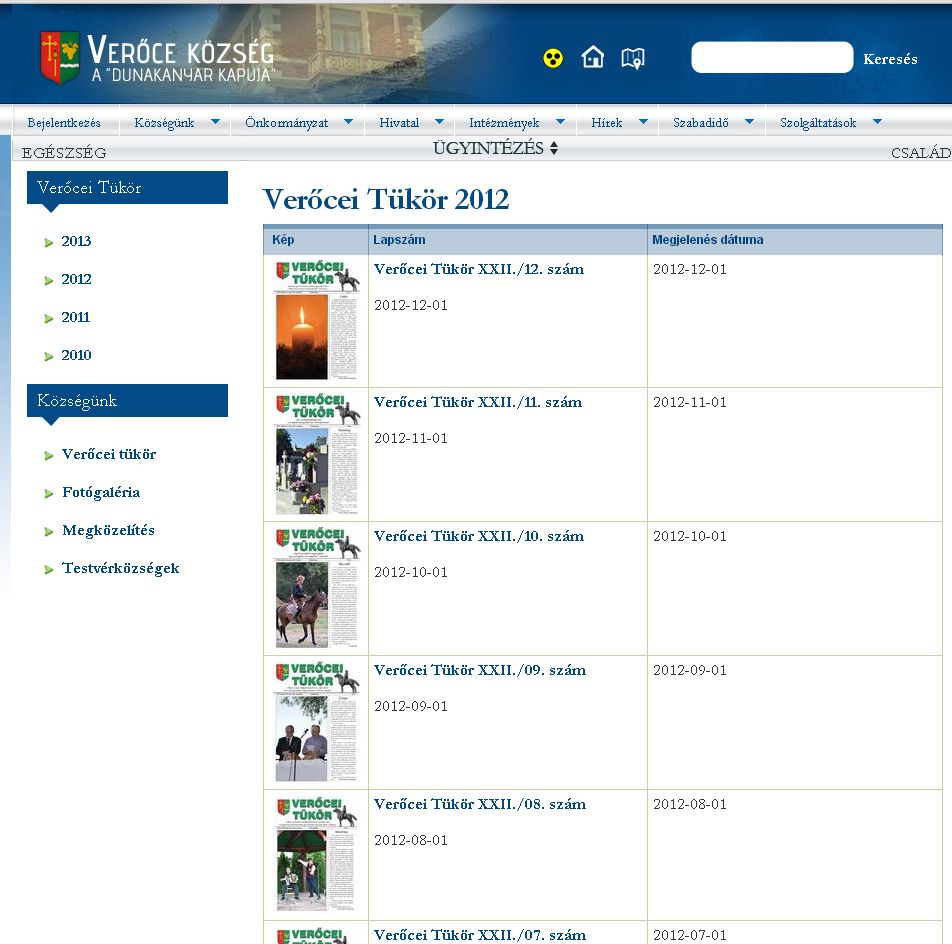Expand the Szolgáltatások dropdown arrow
Screen dimensions: 952x944
(877, 121)
